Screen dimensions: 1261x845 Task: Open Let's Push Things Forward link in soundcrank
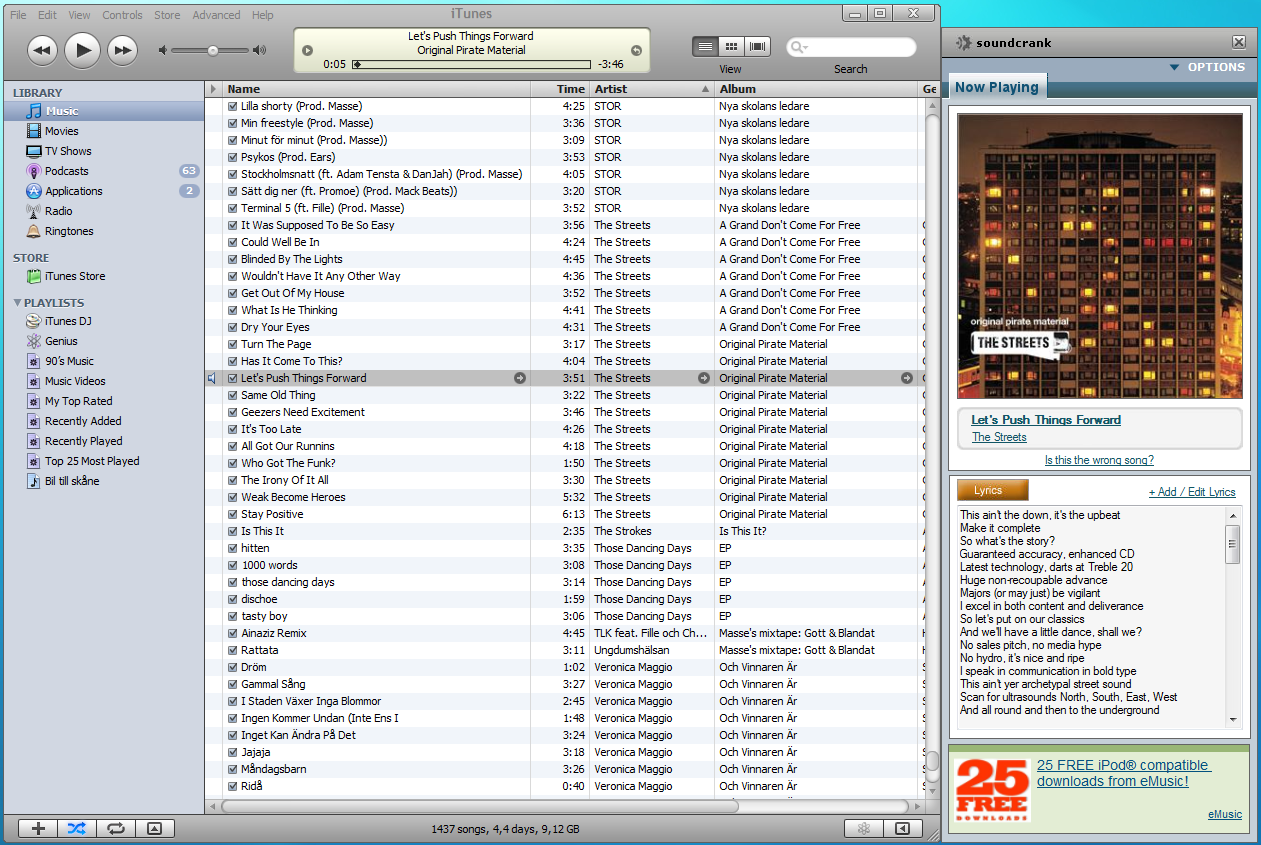click(x=1046, y=420)
